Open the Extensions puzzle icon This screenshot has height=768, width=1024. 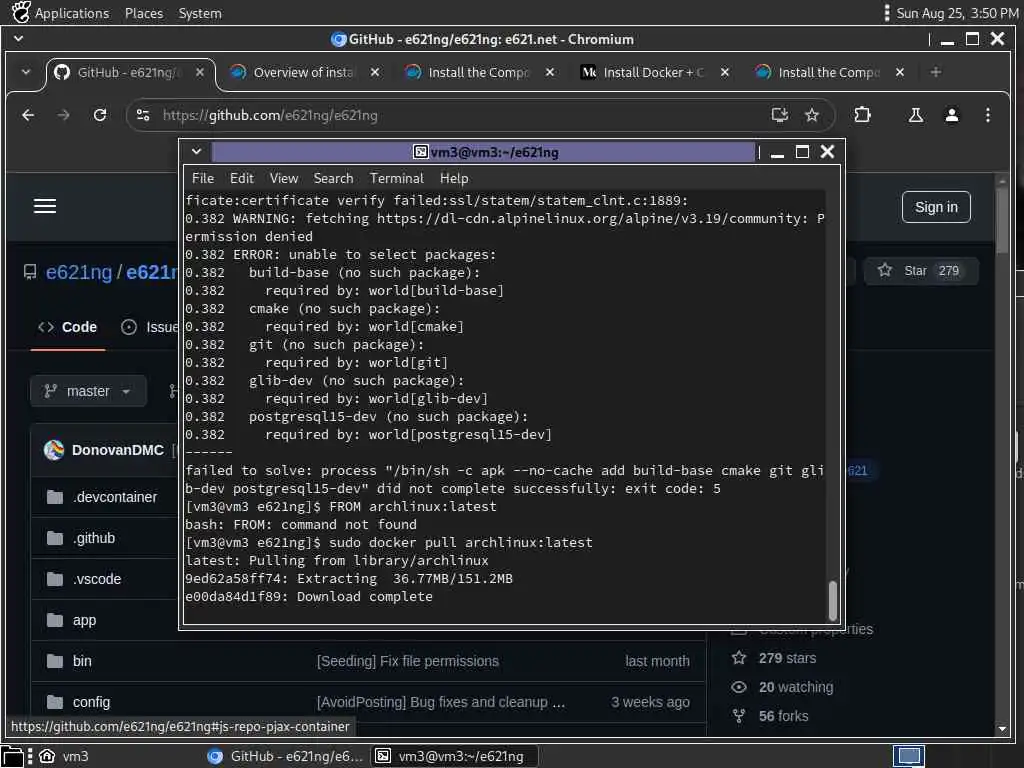(862, 115)
